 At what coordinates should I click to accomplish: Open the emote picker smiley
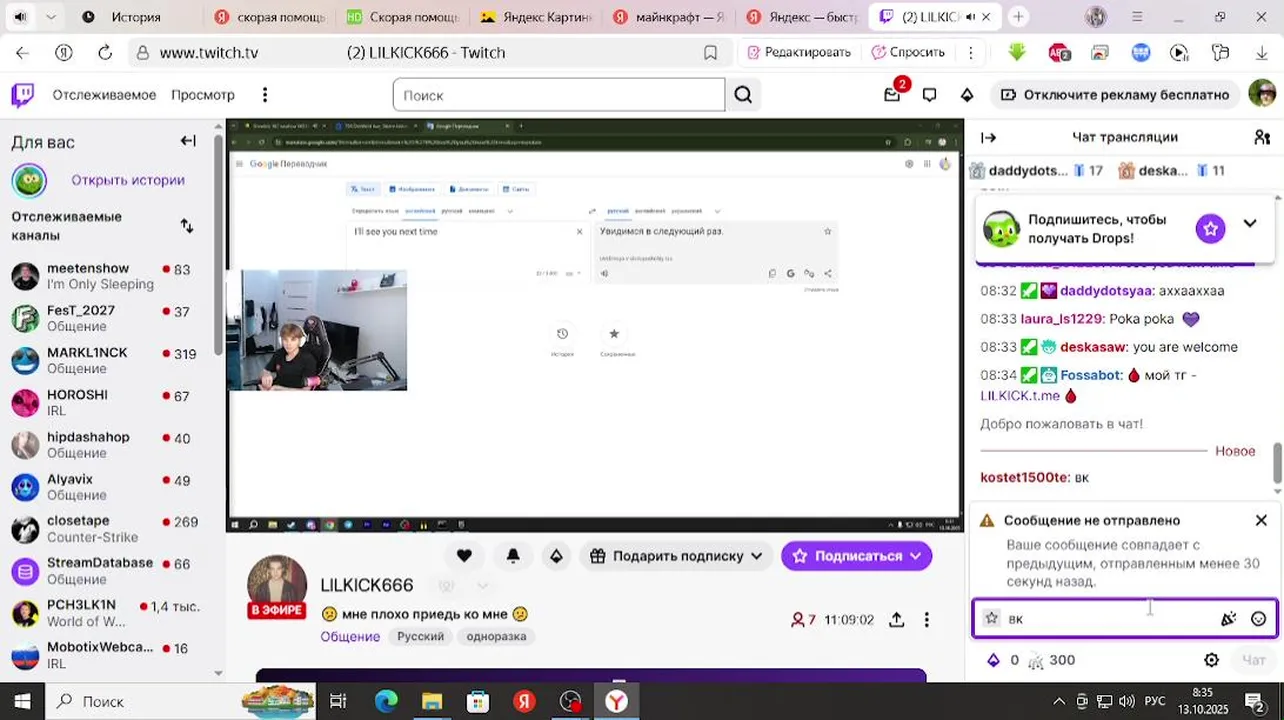[x=1258, y=619]
